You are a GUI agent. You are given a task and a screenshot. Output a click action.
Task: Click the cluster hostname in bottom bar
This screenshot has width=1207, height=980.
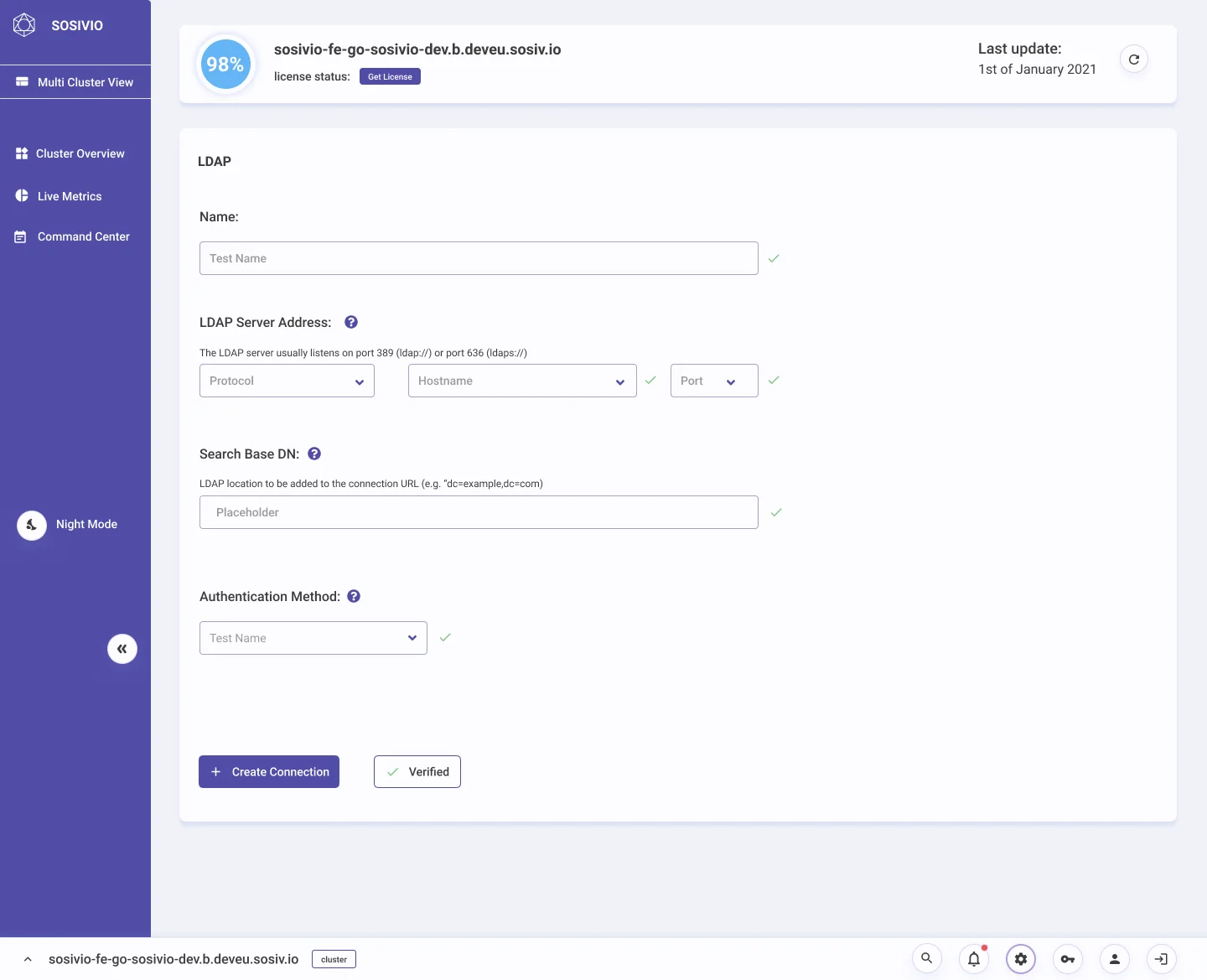pyautogui.click(x=174, y=959)
